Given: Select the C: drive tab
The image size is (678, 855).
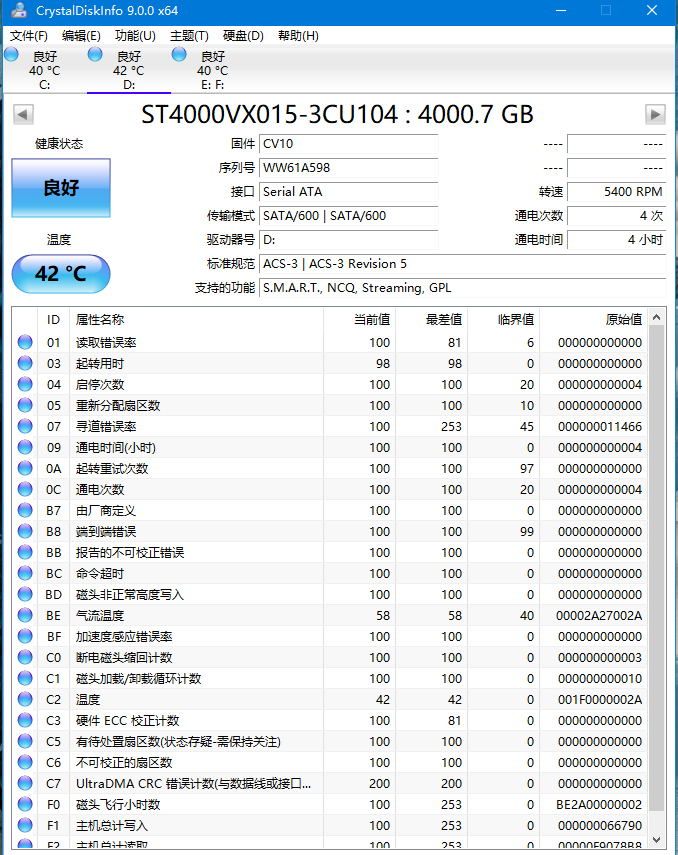Looking at the screenshot, I should pyautogui.click(x=45, y=70).
